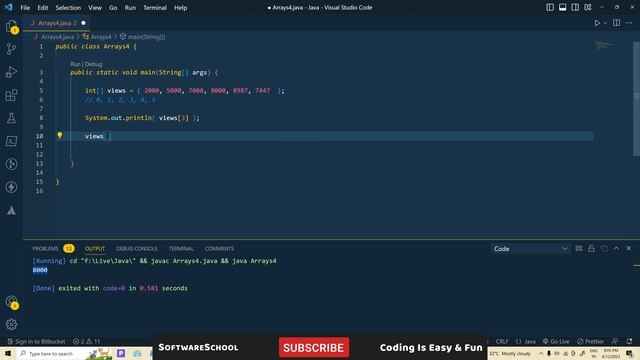Image resolution: width=640 pixels, height=360 pixels.
Task: Open the Testing flask view
Action: click(x=11, y=118)
